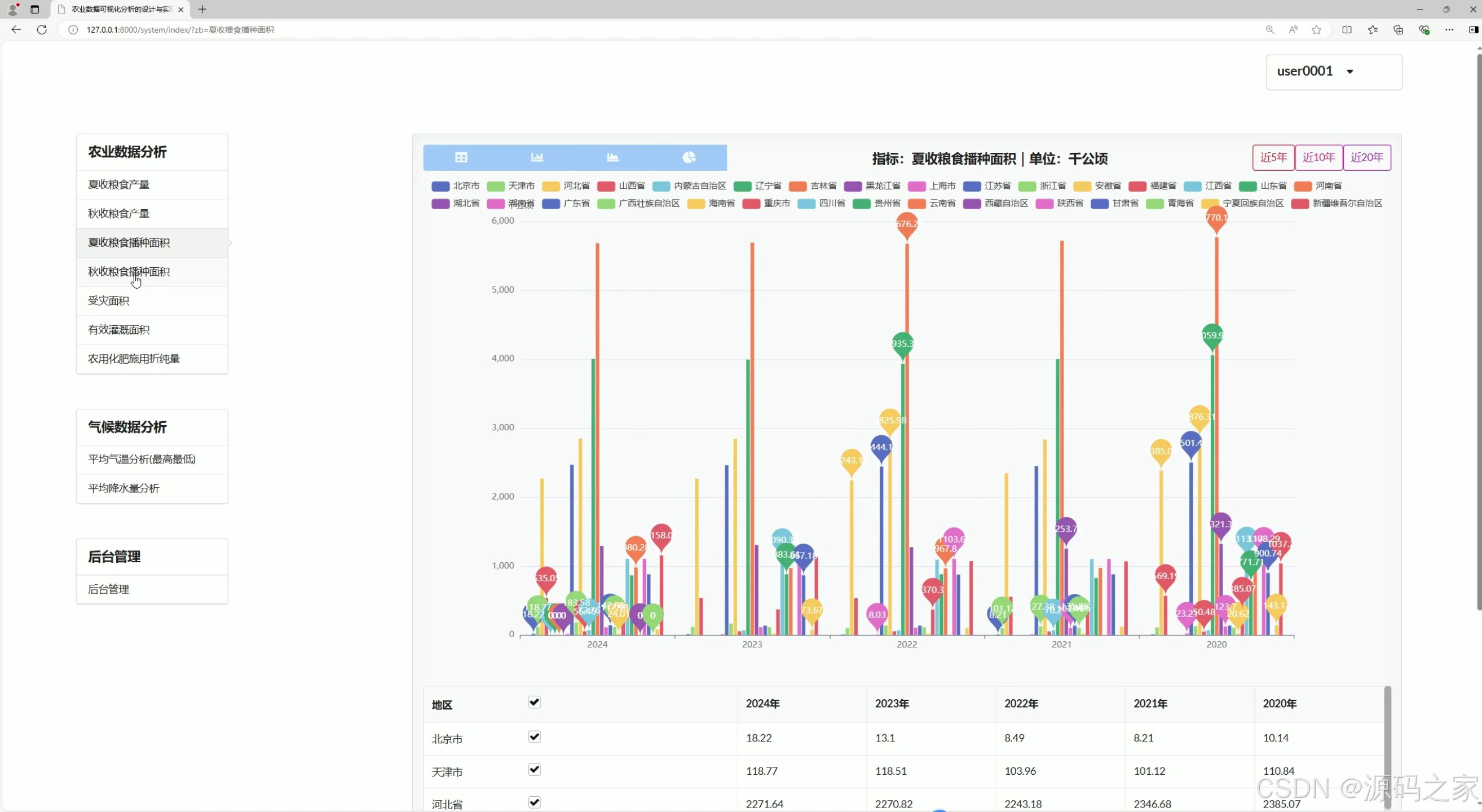Screen dimensions: 1482x812
Task: Click the 近10年 button
Action: click(1318, 157)
